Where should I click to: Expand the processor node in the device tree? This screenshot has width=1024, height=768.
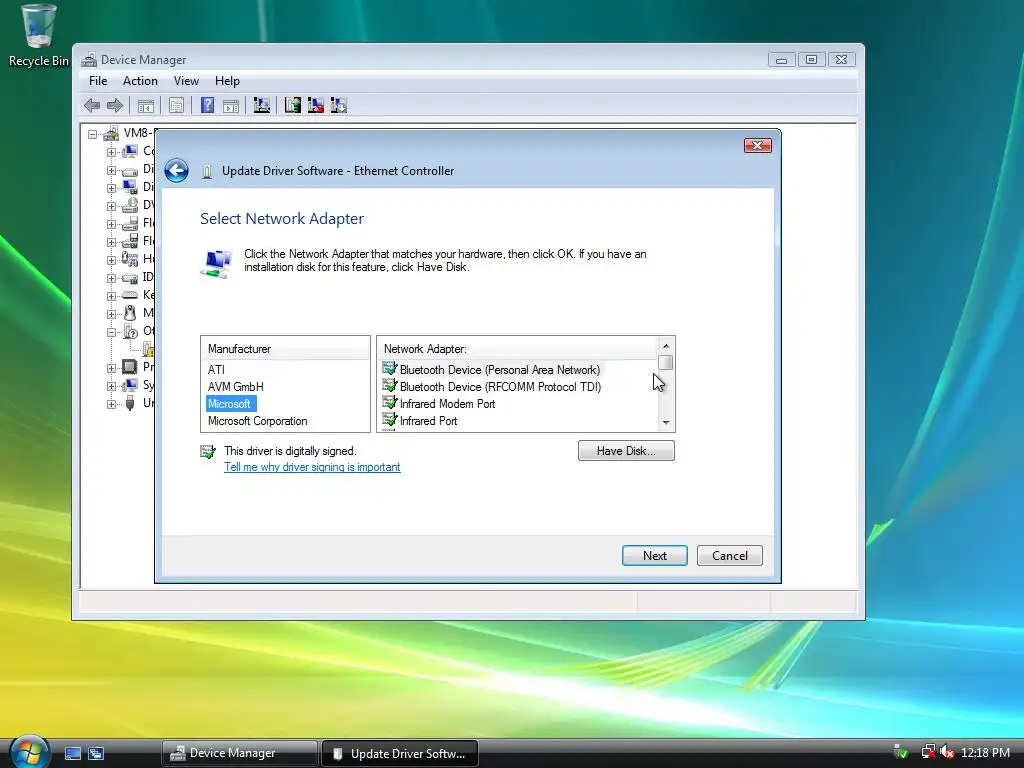111,368
